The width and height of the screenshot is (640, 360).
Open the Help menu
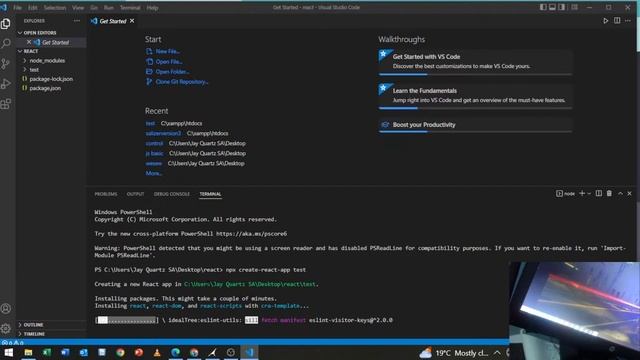pos(152,7)
